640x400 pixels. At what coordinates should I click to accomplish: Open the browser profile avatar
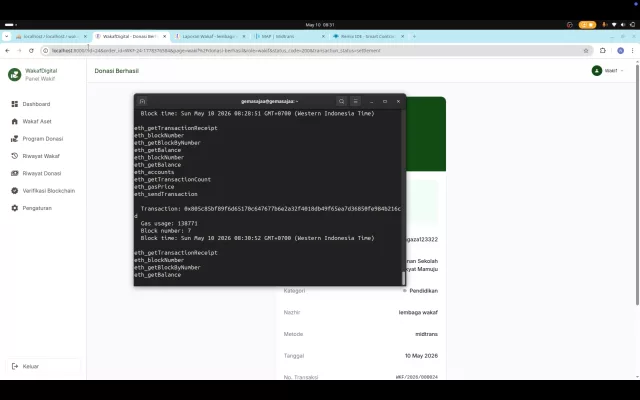coord(620,51)
